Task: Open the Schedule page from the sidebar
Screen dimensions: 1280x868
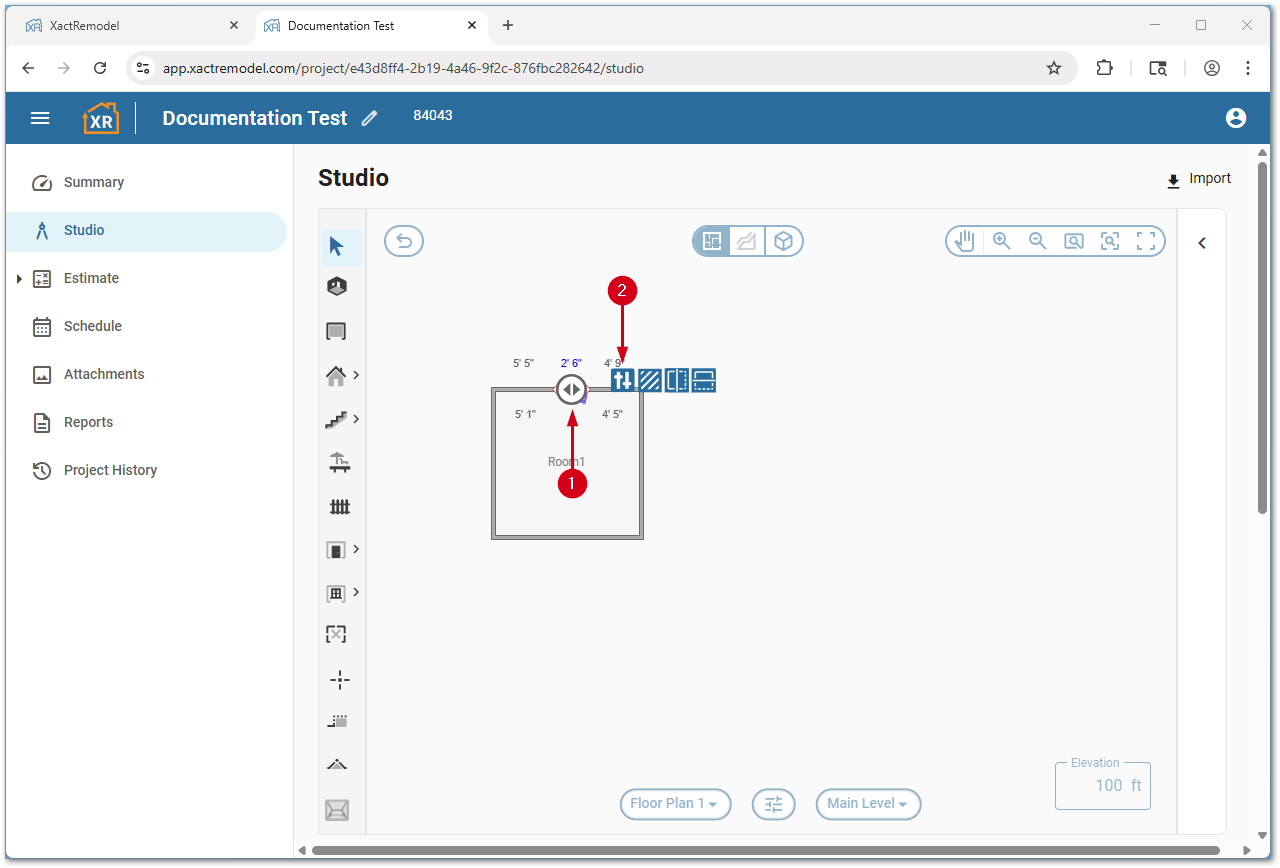Action: tap(95, 326)
